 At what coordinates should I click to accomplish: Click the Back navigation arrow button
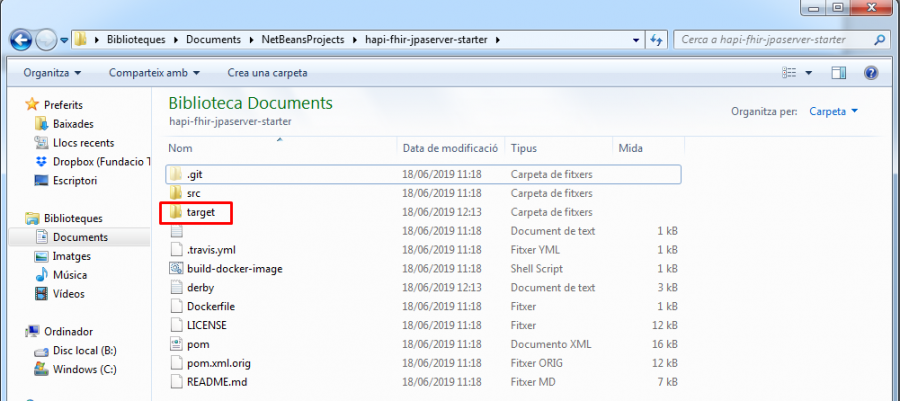click(x=21, y=40)
